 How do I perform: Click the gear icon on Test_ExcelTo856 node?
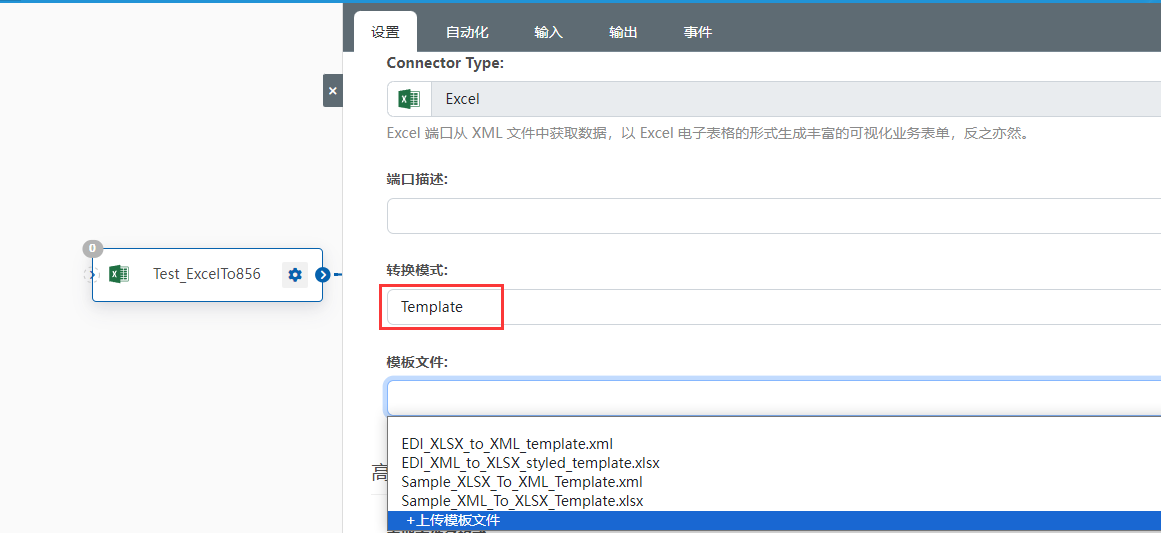click(294, 275)
